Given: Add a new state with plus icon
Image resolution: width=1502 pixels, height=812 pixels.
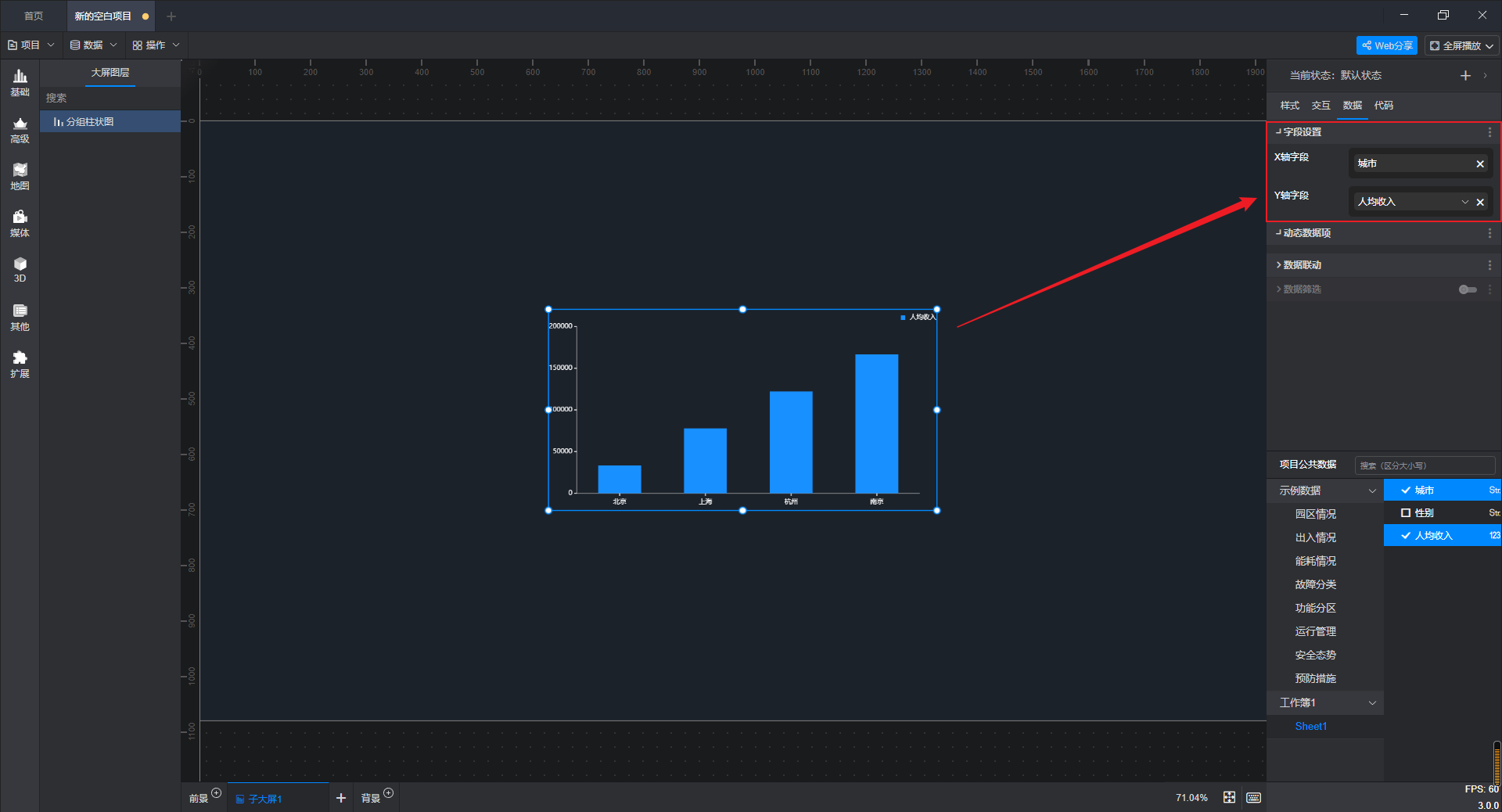Looking at the screenshot, I should pos(1465,75).
